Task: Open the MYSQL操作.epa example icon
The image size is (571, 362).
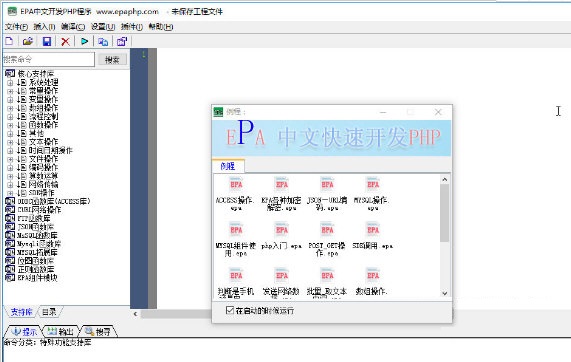Action: [373, 184]
